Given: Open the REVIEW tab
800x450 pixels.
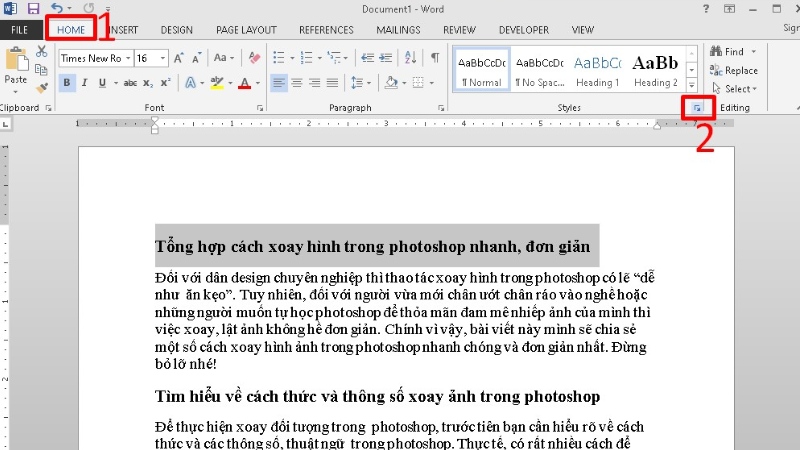Looking at the screenshot, I should [459, 30].
